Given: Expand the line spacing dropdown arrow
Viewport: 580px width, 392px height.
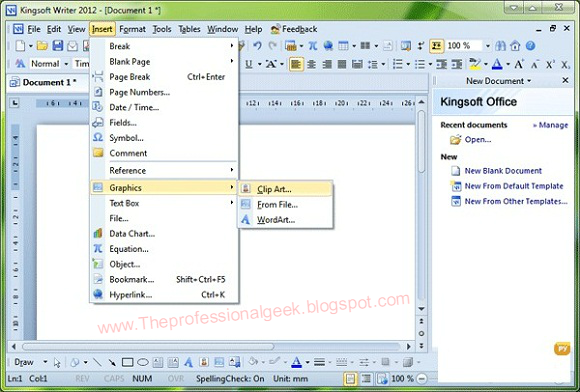Looking at the screenshot, I should [x=383, y=64].
